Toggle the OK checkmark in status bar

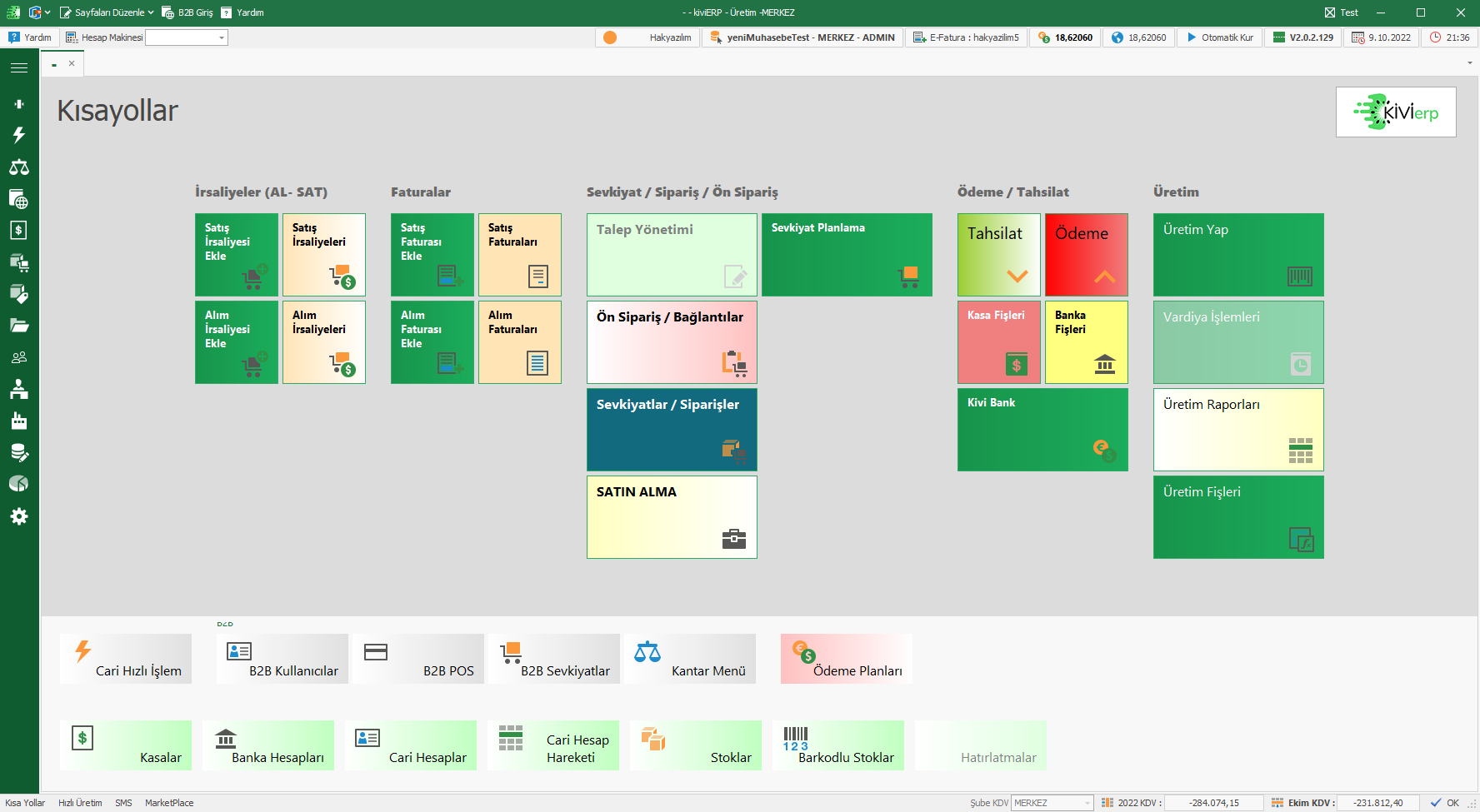[1436, 803]
